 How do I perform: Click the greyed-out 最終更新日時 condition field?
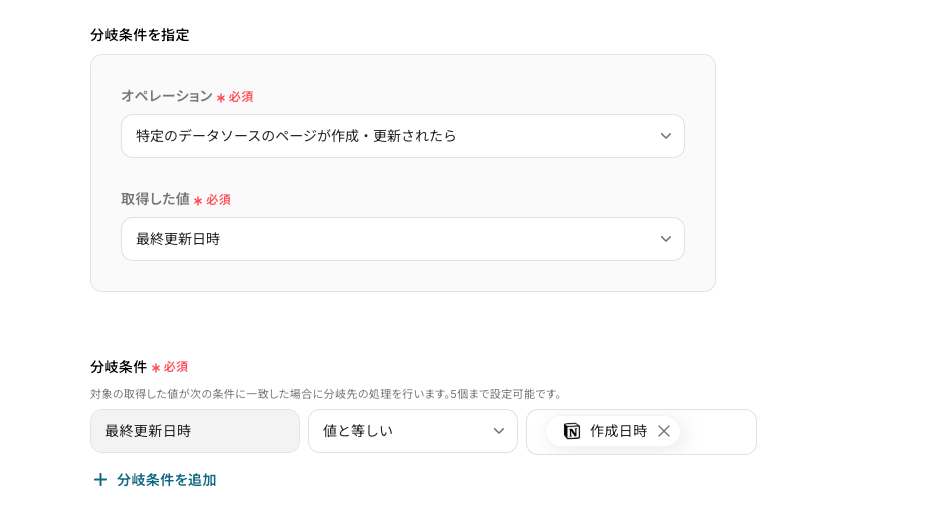coord(195,431)
